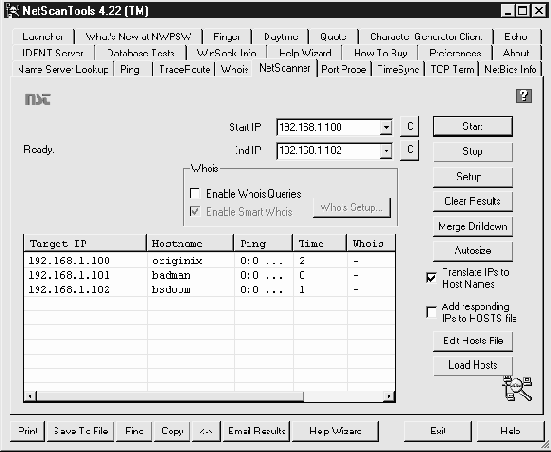Expand the Start IP dropdown list

(386, 127)
